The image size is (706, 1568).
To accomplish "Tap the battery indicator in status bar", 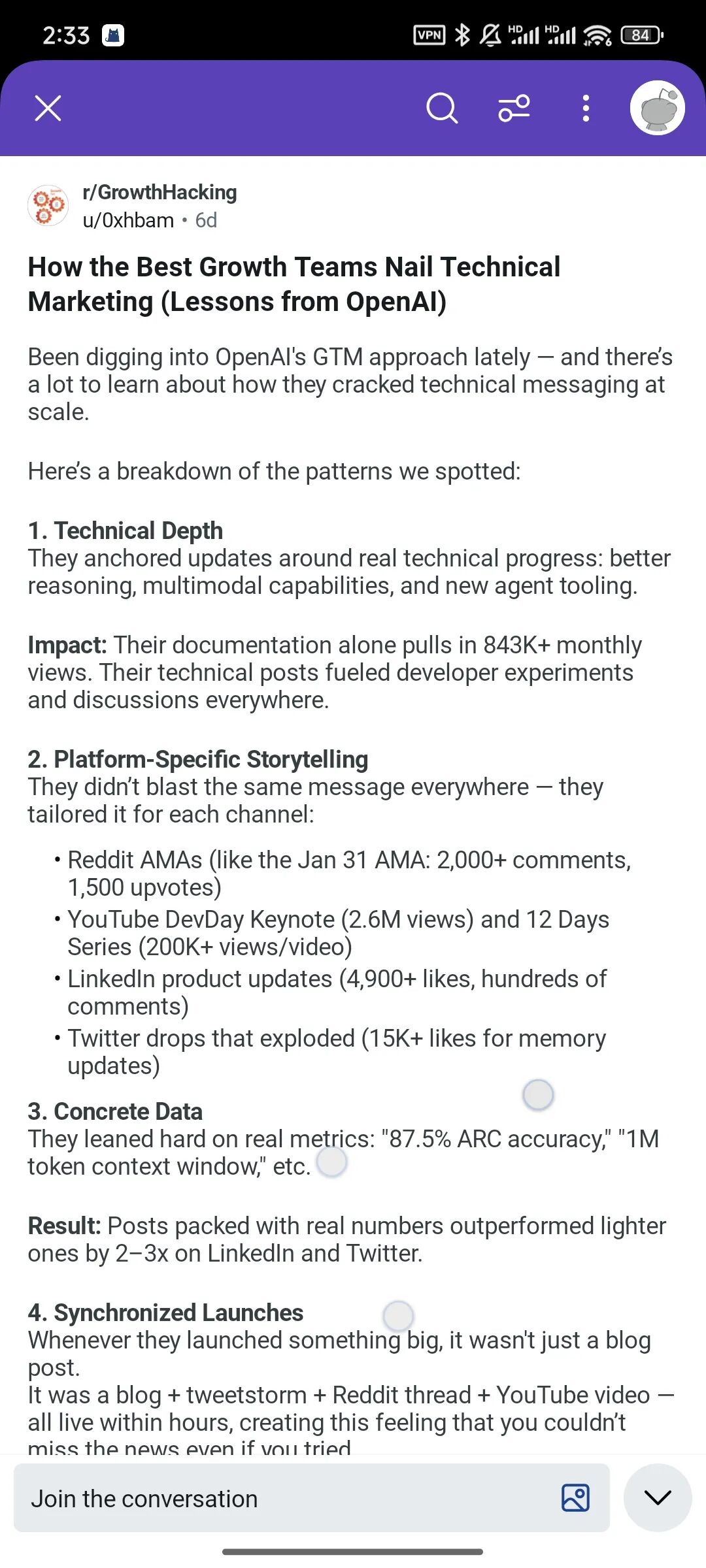I will point(641,35).
